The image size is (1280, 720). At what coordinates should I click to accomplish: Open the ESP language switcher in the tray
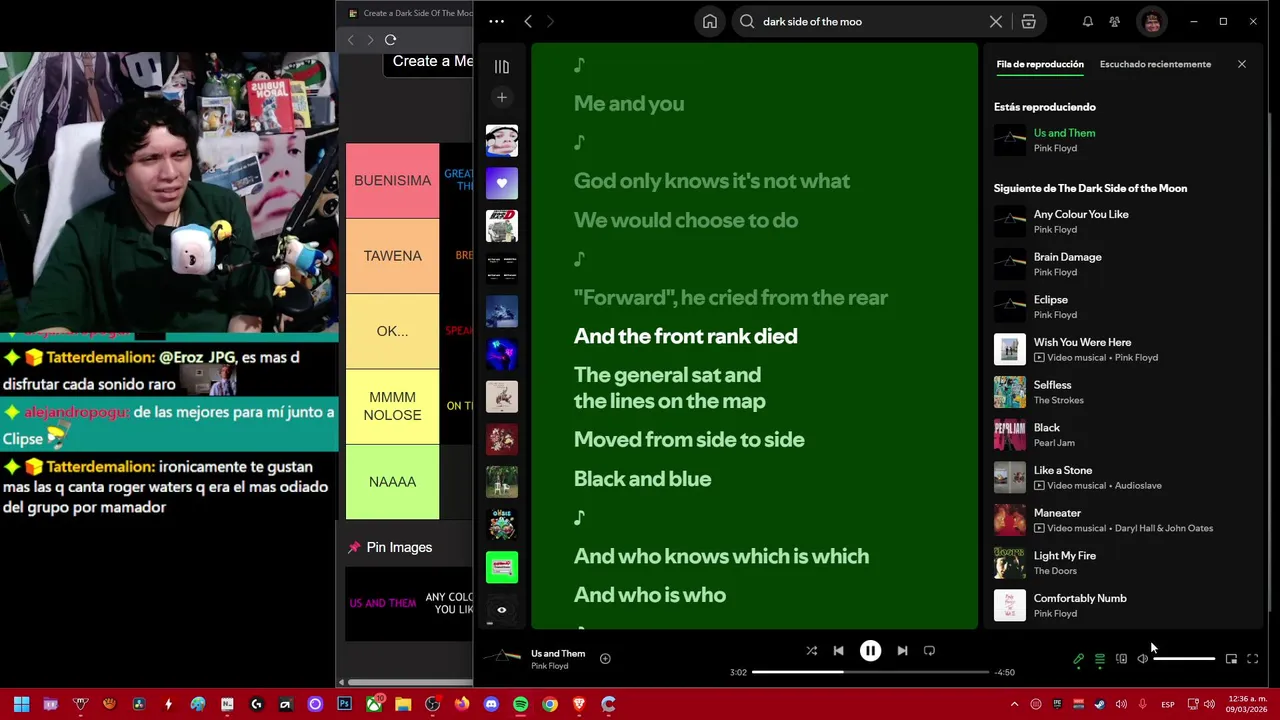[x=1167, y=705]
